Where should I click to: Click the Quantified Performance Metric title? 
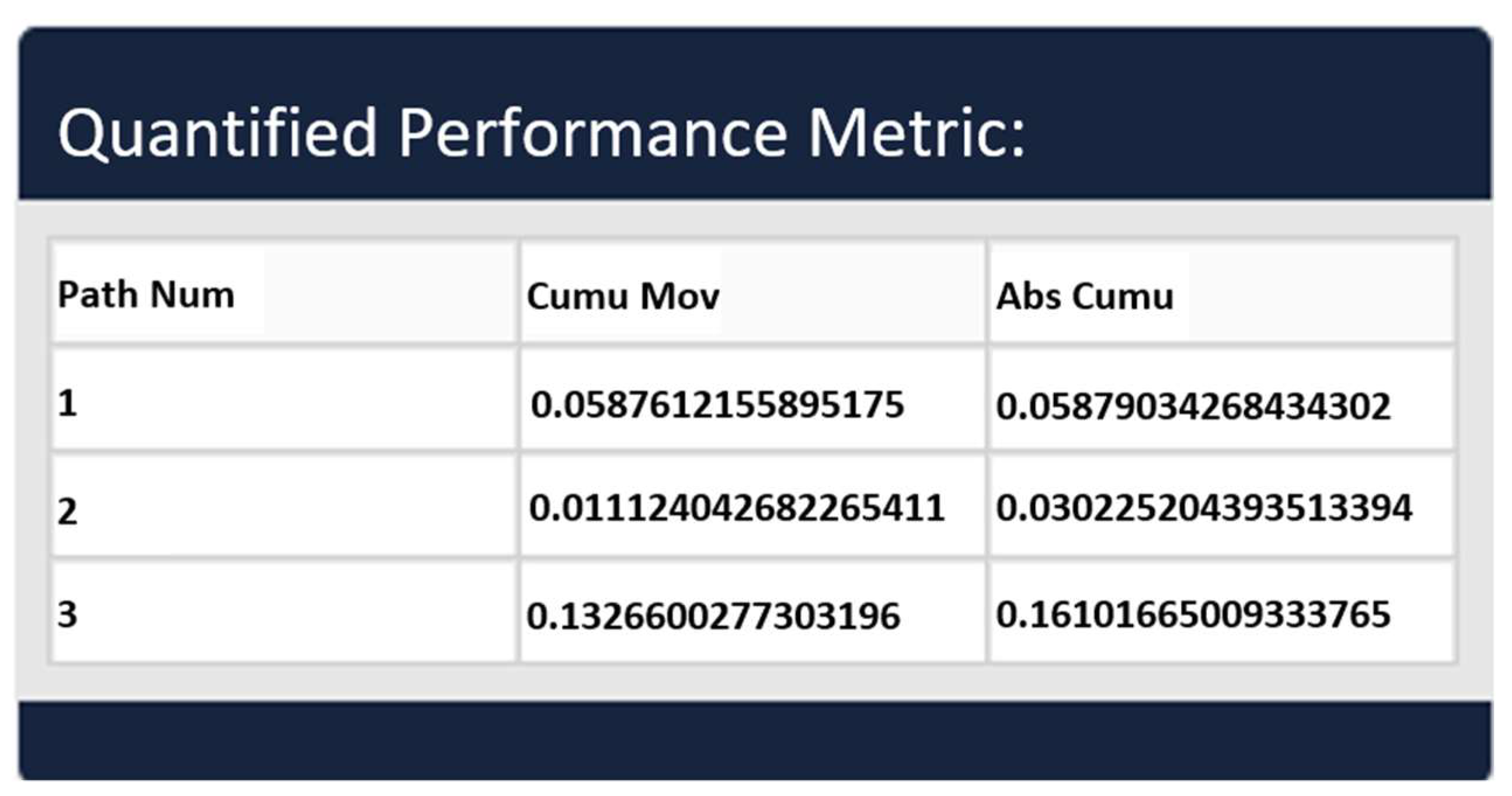click(x=540, y=134)
